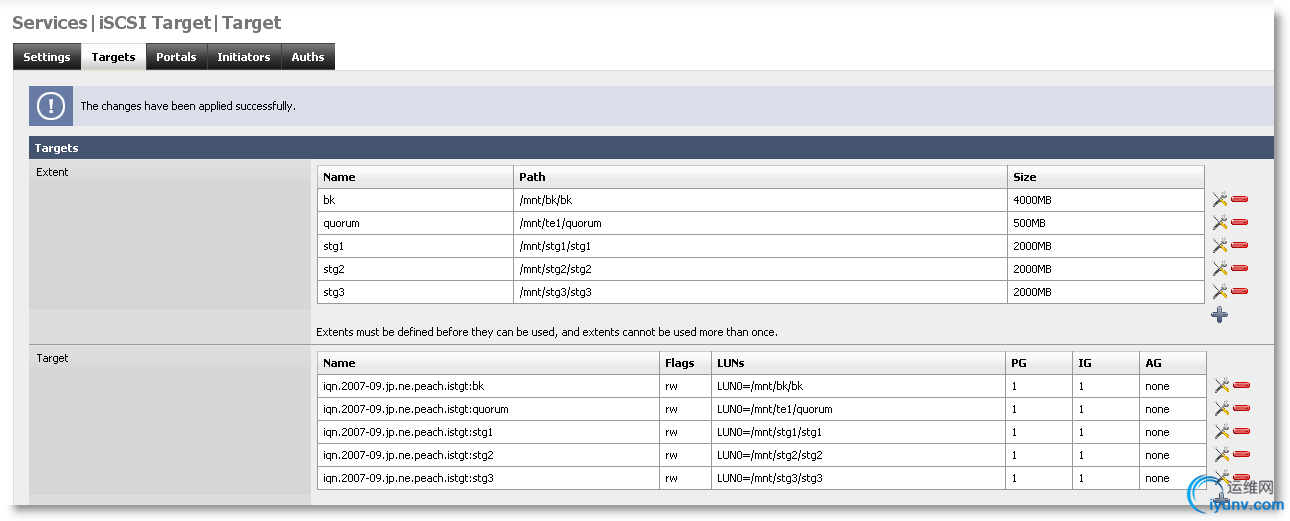Open the Auths tab
This screenshot has width=1290, height=521.
(x=308, y=57)
